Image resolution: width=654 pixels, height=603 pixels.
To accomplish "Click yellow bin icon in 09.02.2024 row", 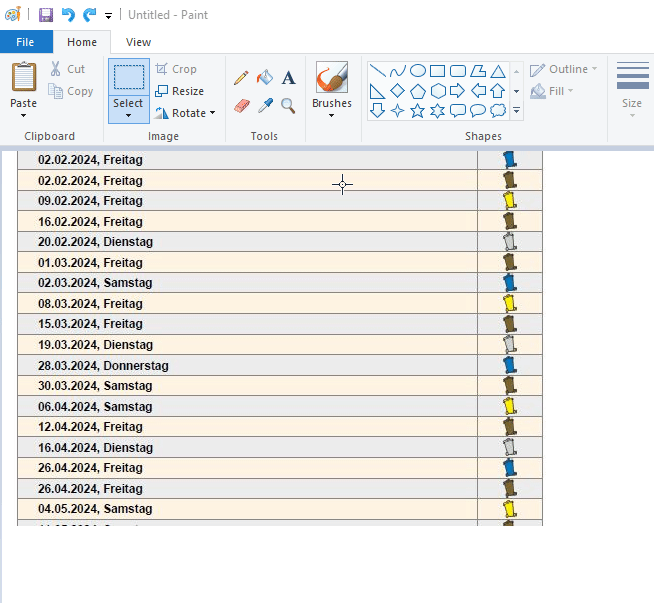I will [510, 201].
